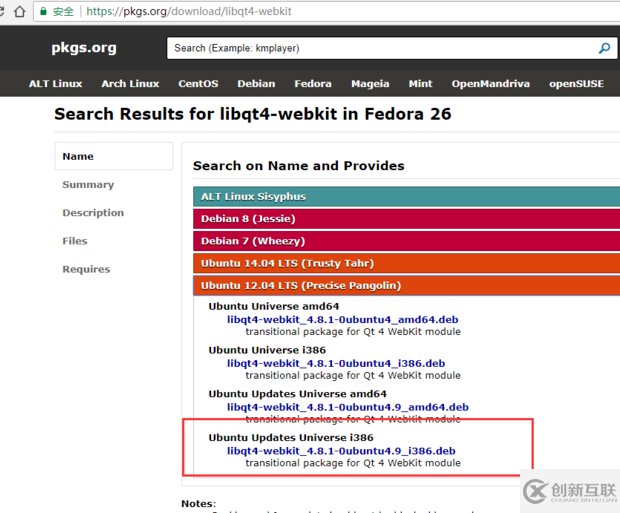
Task: Click description under Ubuntu Universe amd64 package
Action: click(x=353, y=332)
